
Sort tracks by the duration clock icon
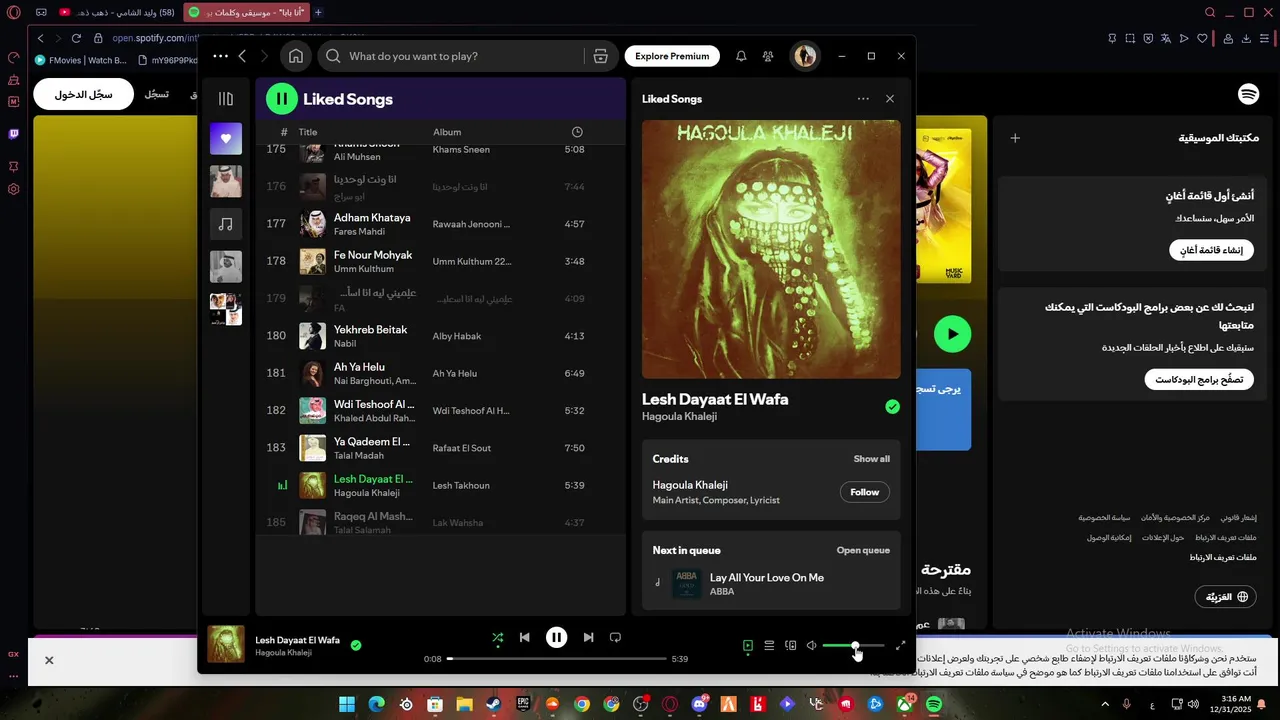click(577, 132)
